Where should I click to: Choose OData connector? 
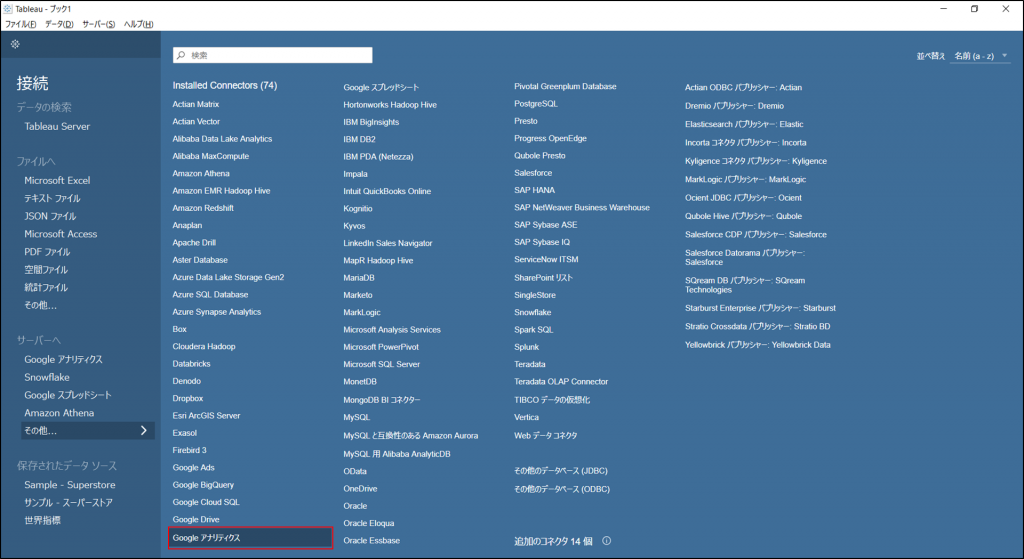[x=355, y=471]
